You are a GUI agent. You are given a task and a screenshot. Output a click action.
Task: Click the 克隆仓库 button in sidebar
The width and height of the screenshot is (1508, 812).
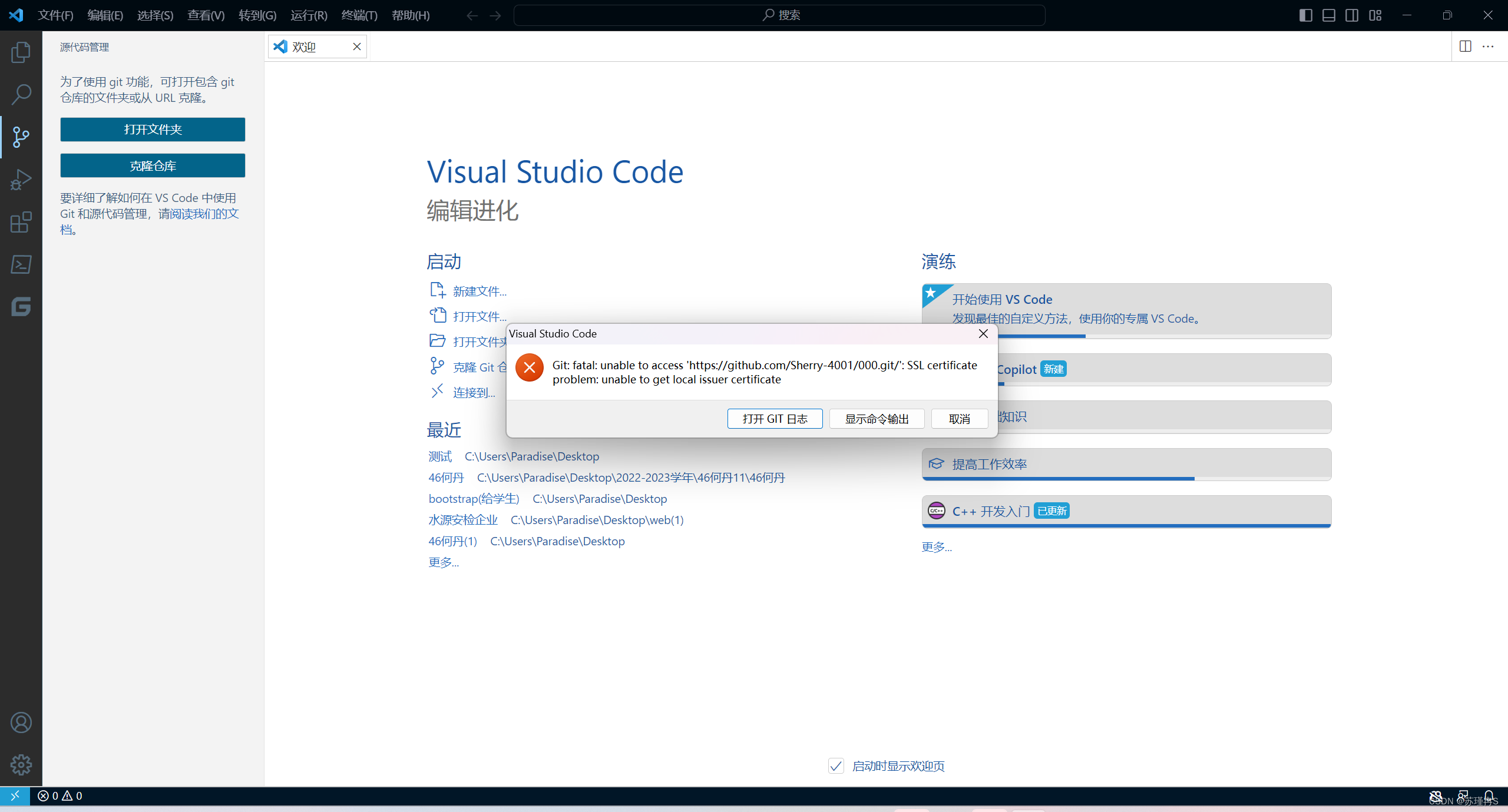pyautogui.click(x=153, y=166)
